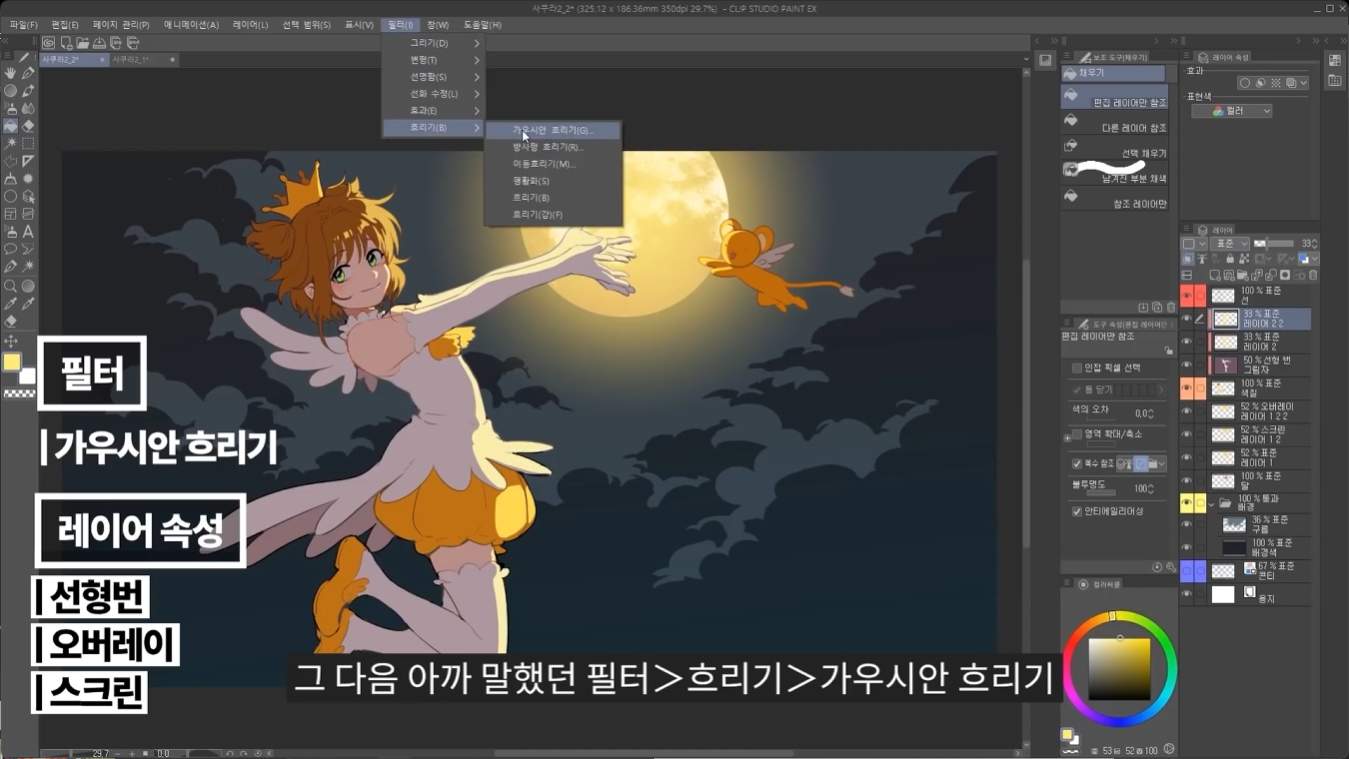Delete layer with layer panel trash icon

pos(1313,275)
